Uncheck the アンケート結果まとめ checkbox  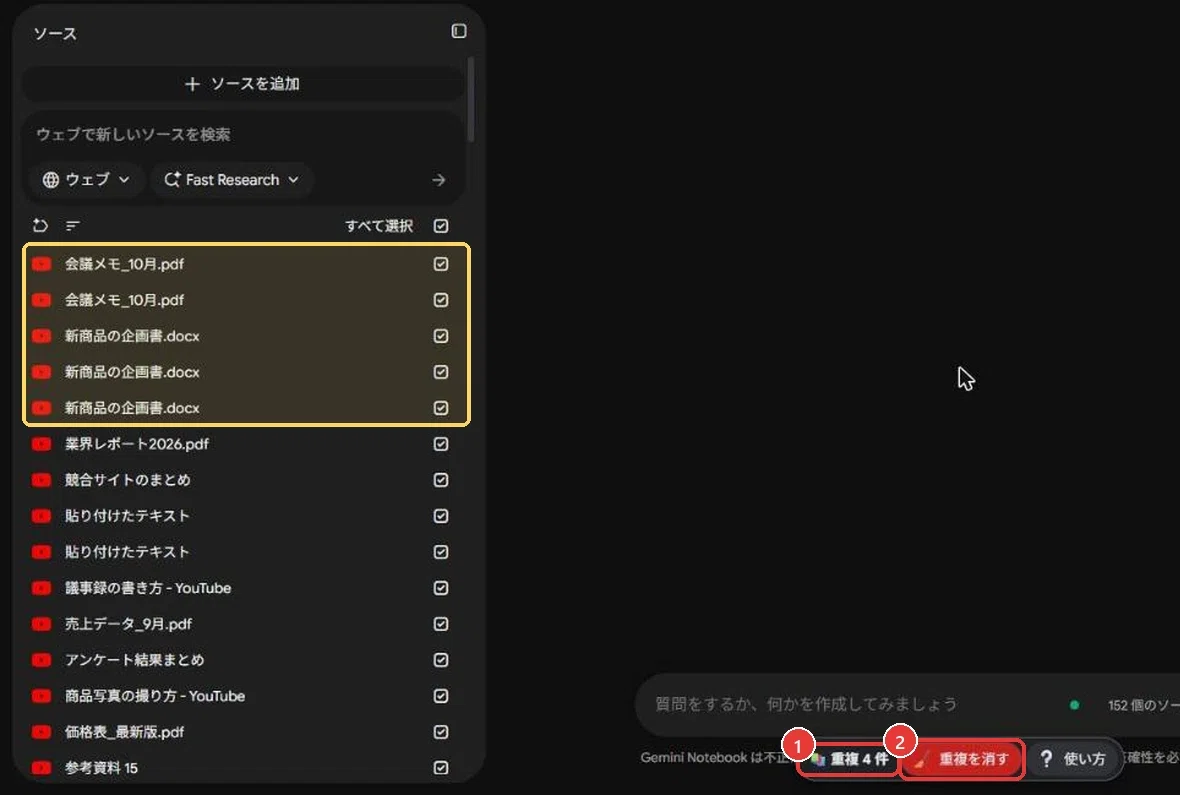coord(441,660)
